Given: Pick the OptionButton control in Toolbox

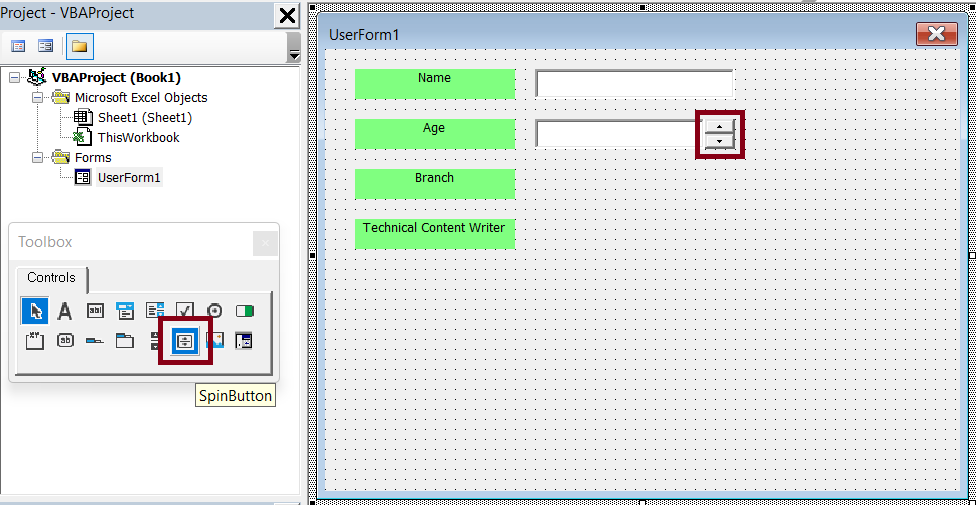Looking at the screenshot, I should pos(215,311).
